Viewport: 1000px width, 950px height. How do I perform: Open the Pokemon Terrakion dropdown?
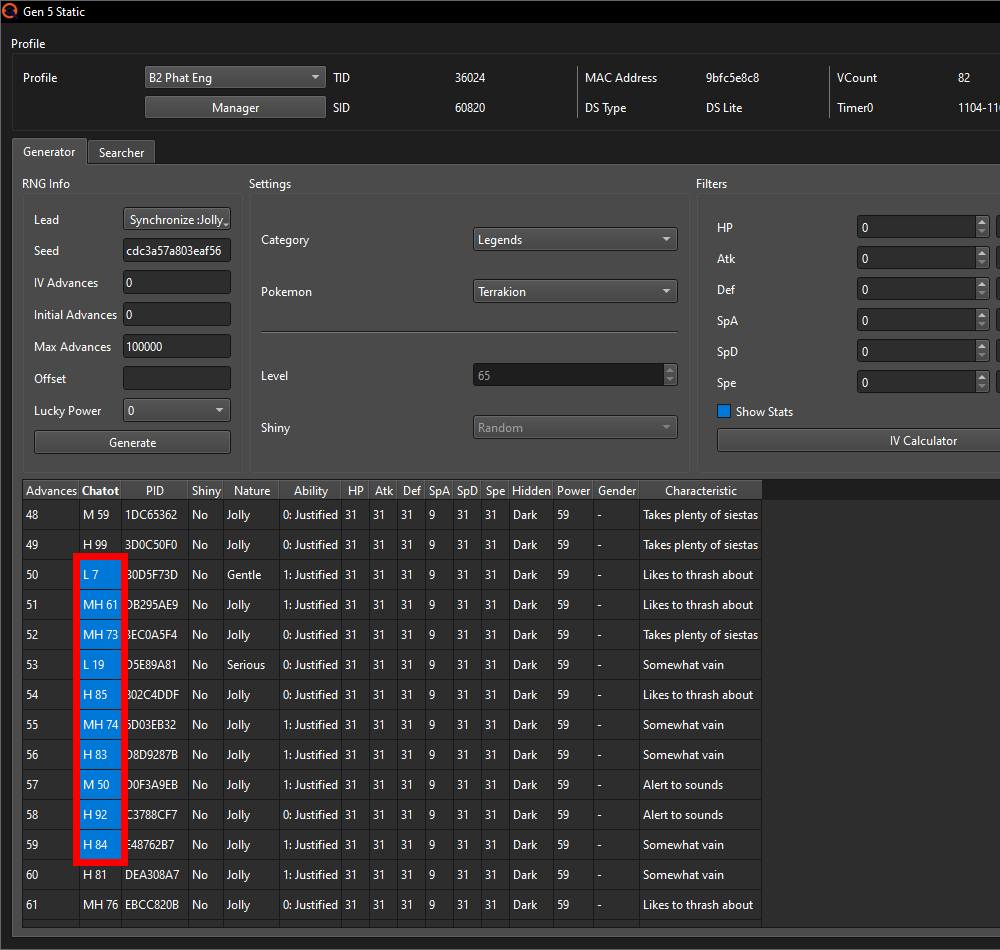[575, 292]
